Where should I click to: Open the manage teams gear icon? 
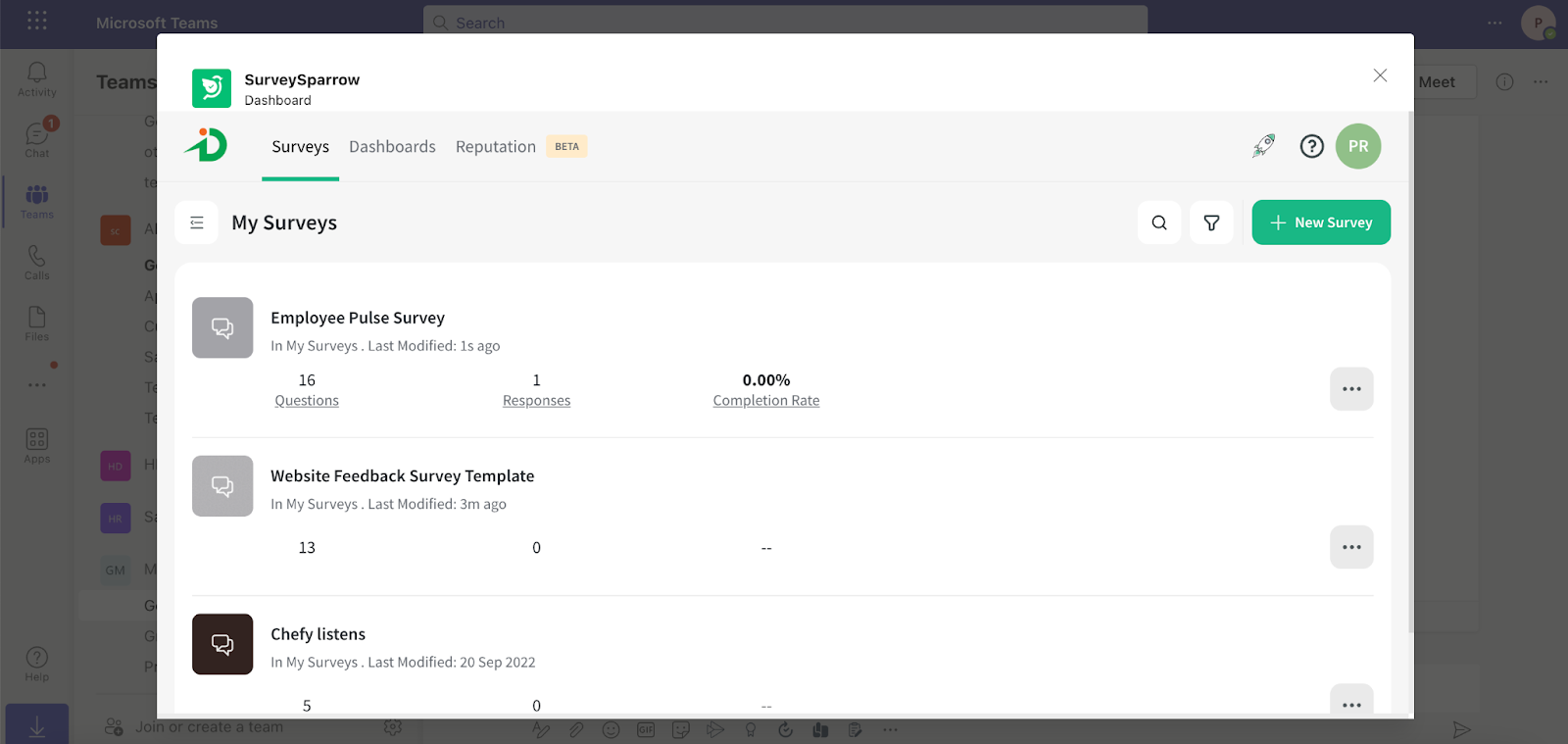pos(393,727)
